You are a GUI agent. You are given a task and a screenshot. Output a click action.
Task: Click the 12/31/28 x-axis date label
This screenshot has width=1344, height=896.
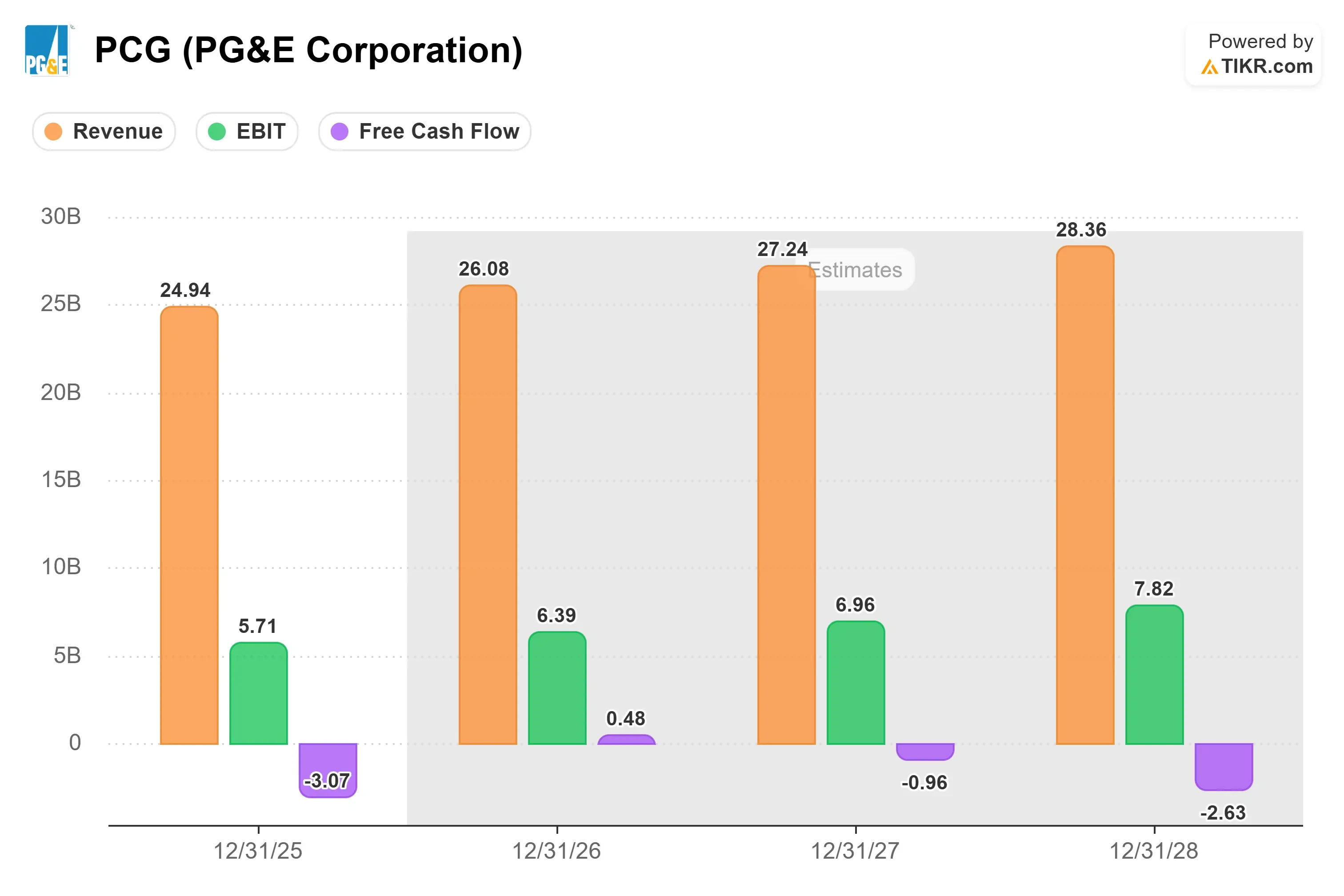1154,852
